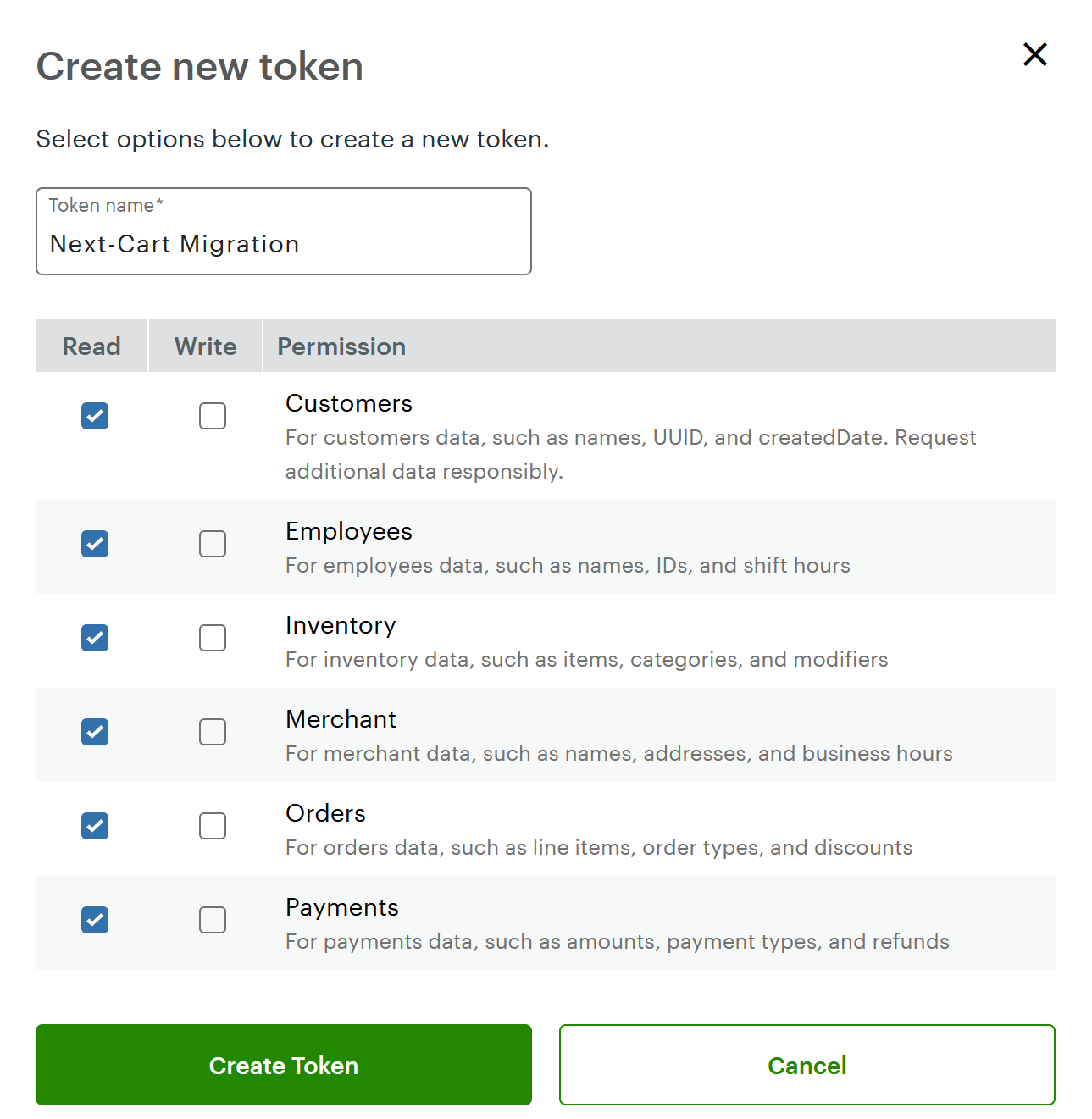Enable Write access for Payments

[x=212, y=920]
